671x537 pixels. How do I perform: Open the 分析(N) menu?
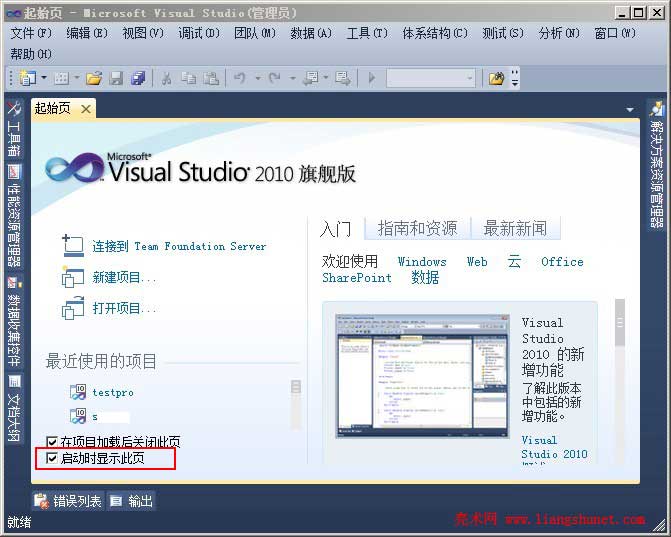(x=559, y=33)
